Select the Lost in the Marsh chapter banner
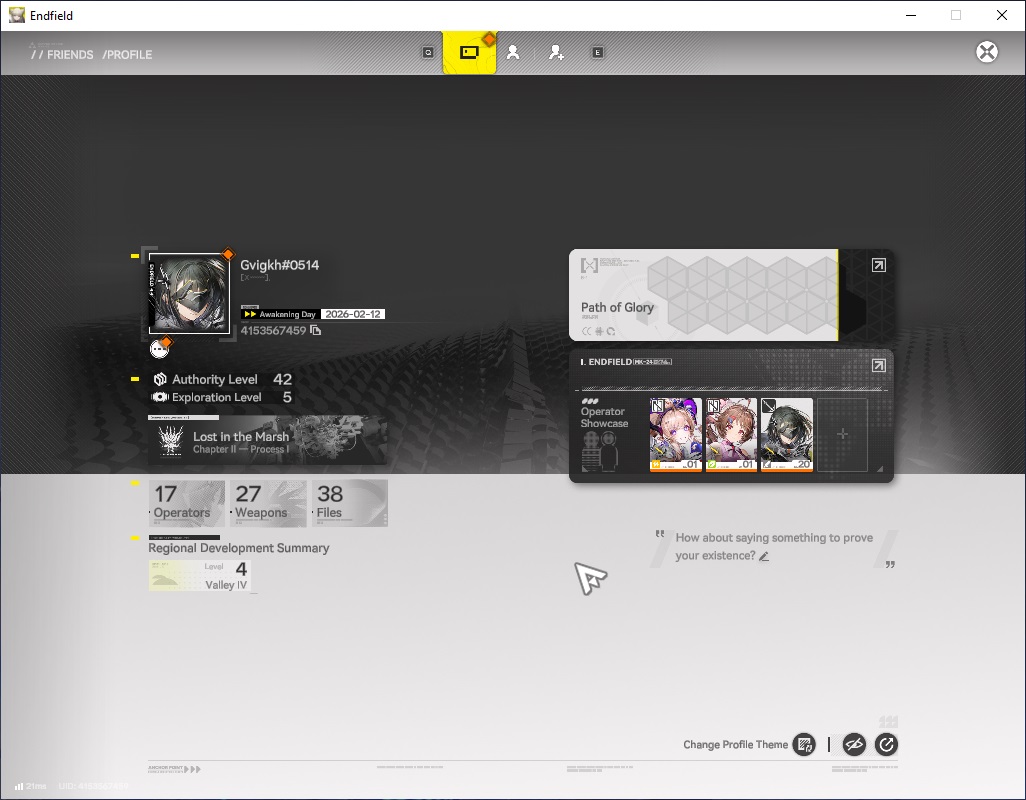The height and width of the screenshot is (800, 1026). [267, 440]
